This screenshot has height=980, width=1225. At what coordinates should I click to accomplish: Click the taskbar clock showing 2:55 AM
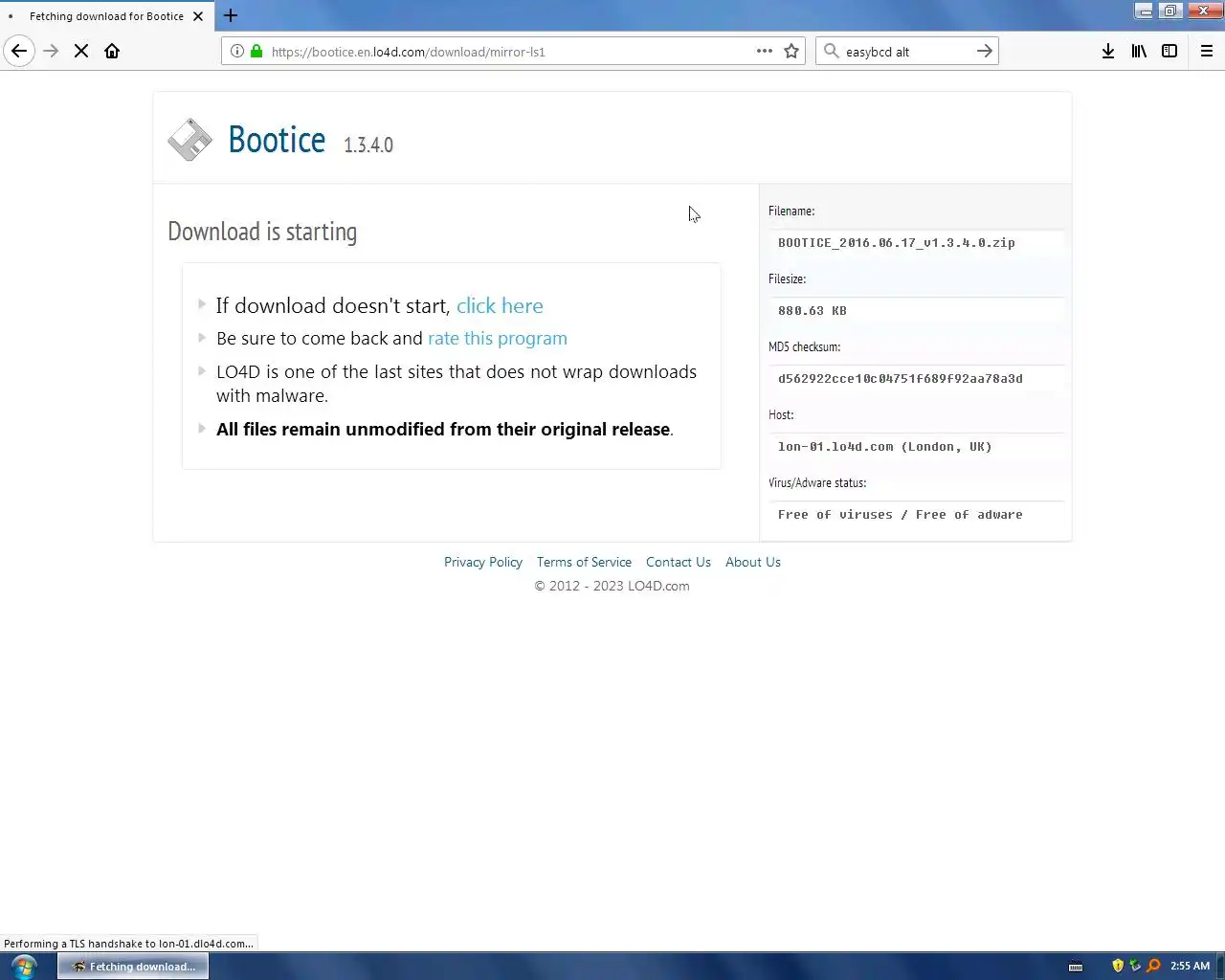pyautogui.click(x=1190, y=967)
